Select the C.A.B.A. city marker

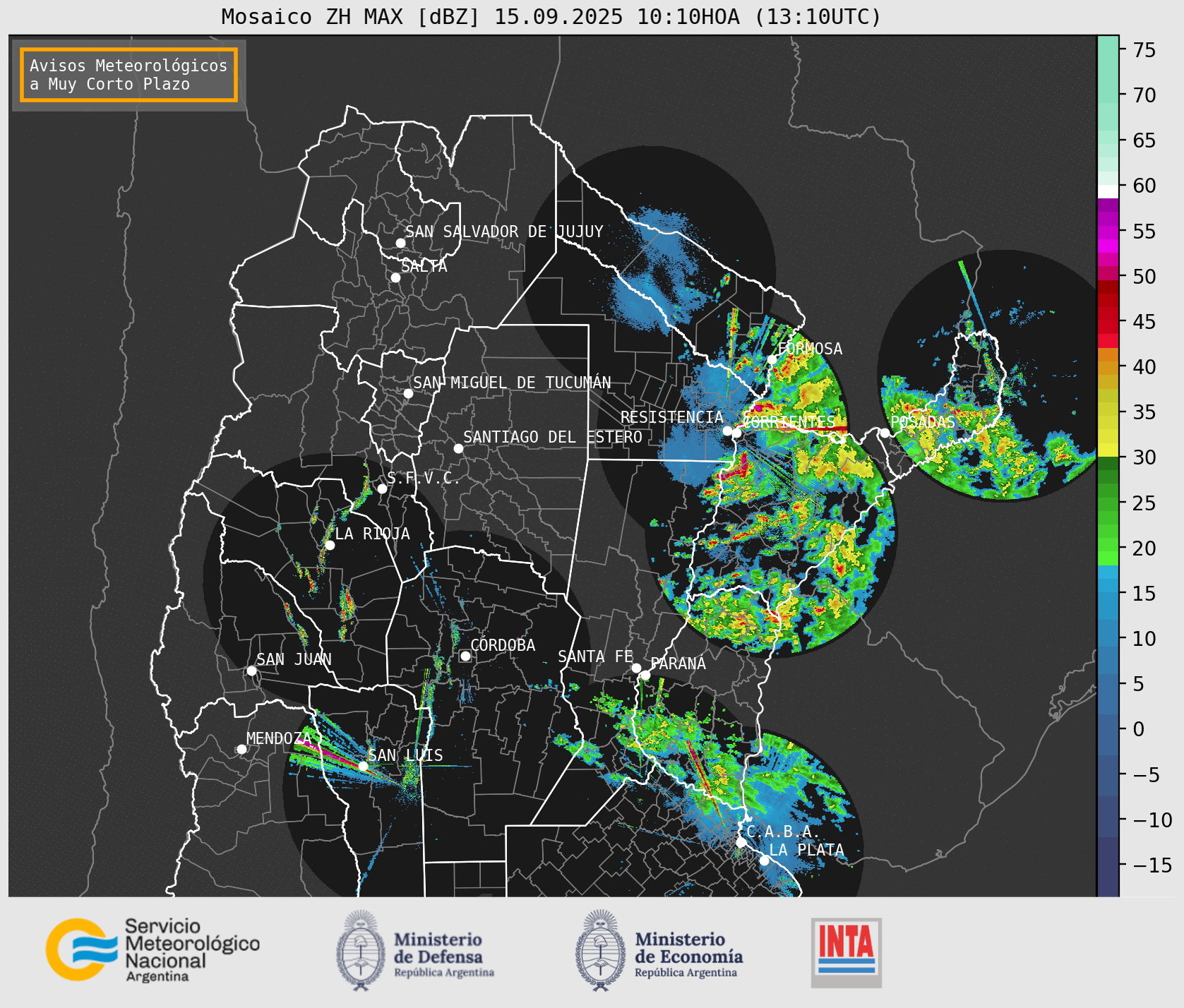[x=741, y=842]
